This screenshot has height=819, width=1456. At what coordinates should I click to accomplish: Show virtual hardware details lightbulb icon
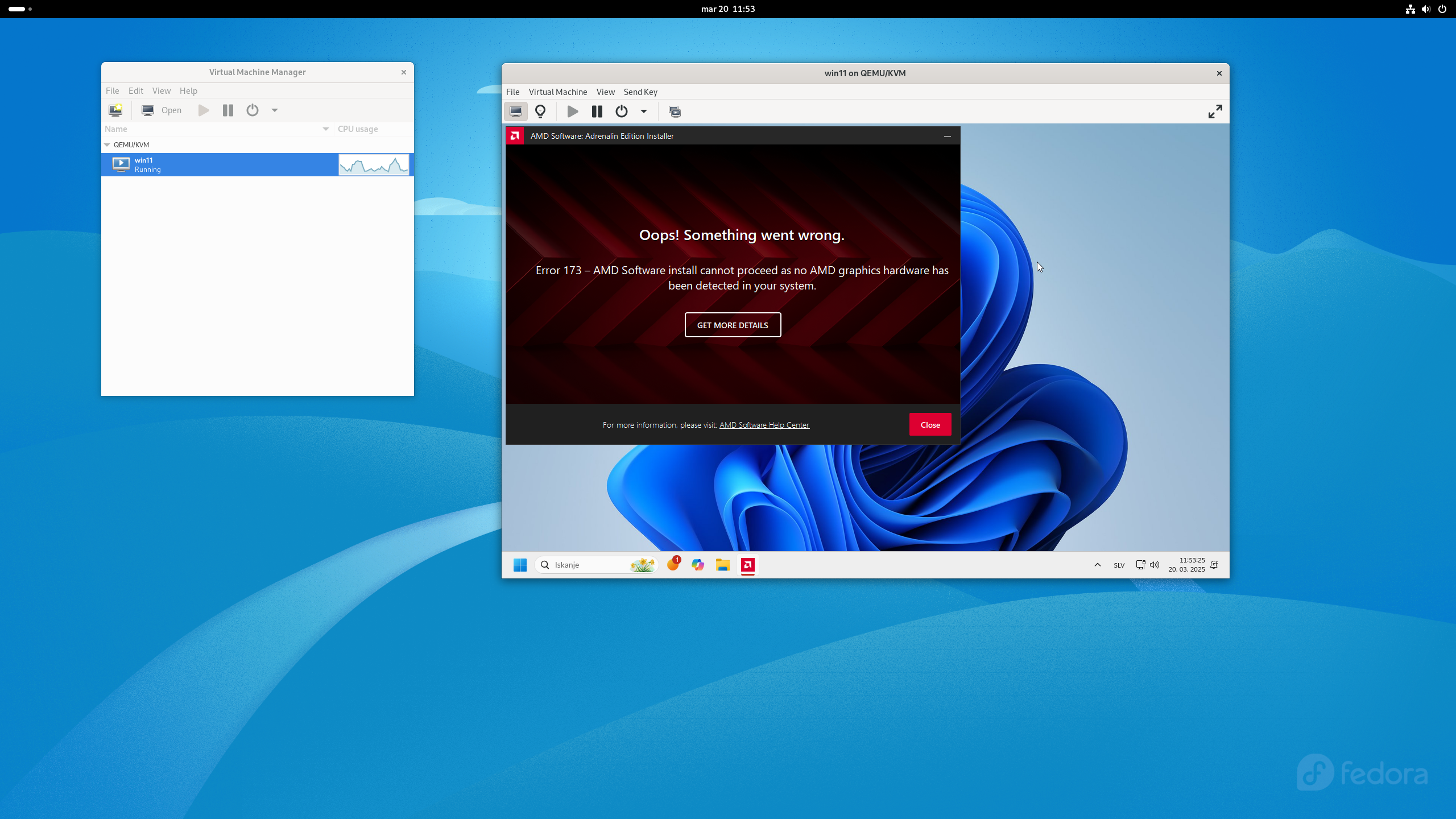pyautogui.click(x=540, y=111)
